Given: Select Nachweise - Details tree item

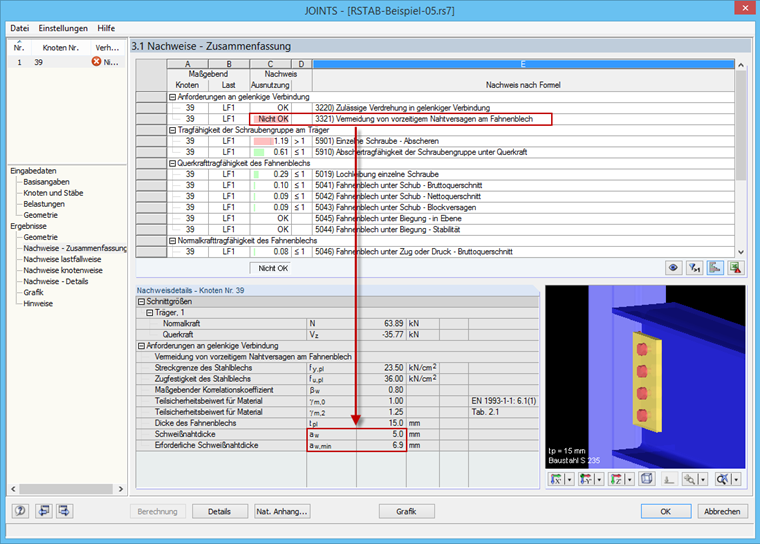Looking at the screenshot, I should tap(56, 282).
